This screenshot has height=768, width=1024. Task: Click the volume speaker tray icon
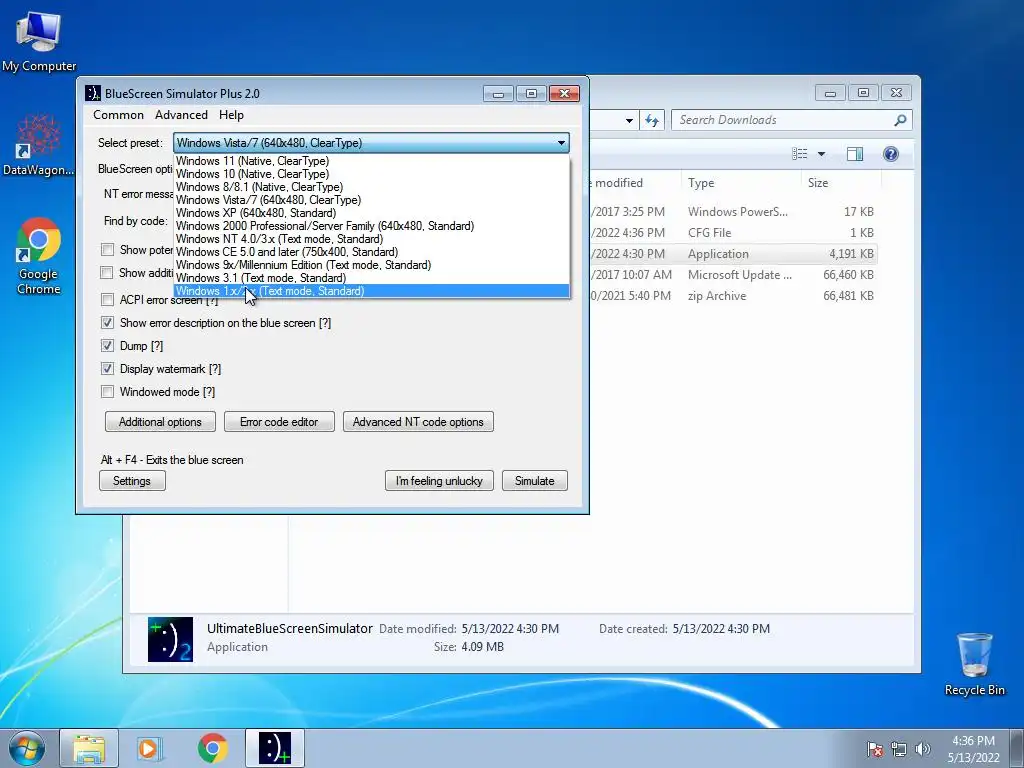tap(923, 749)
